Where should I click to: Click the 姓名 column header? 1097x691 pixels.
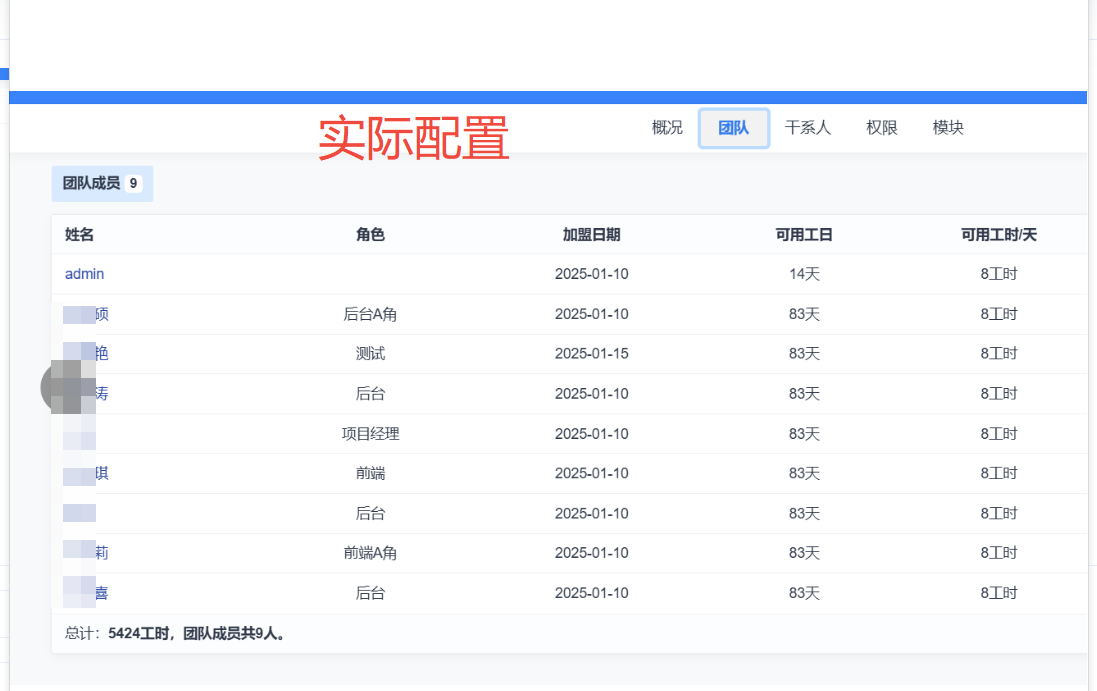[80, 235]
